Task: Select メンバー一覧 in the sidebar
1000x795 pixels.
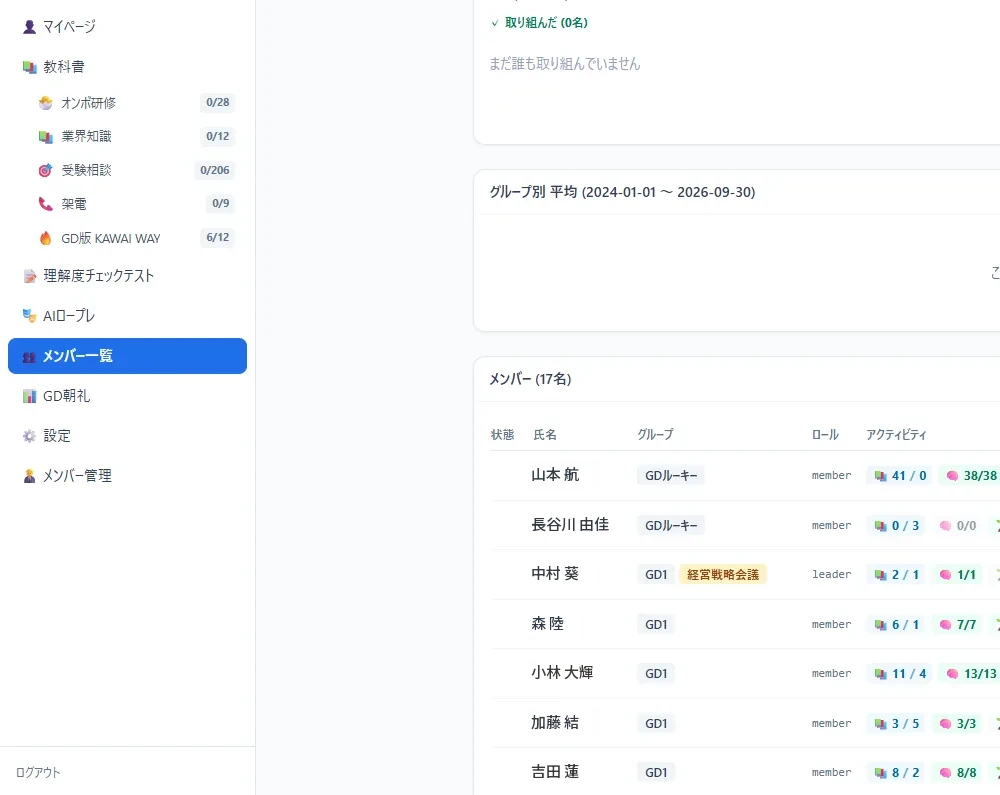Action: point(127,356)
